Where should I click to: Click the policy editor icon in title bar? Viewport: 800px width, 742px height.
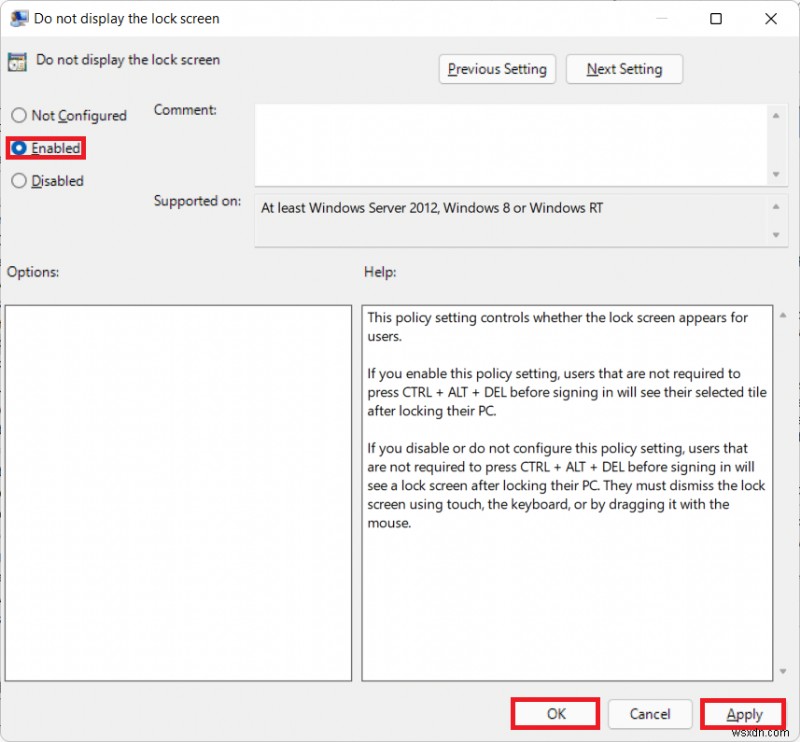coord(19,18)
